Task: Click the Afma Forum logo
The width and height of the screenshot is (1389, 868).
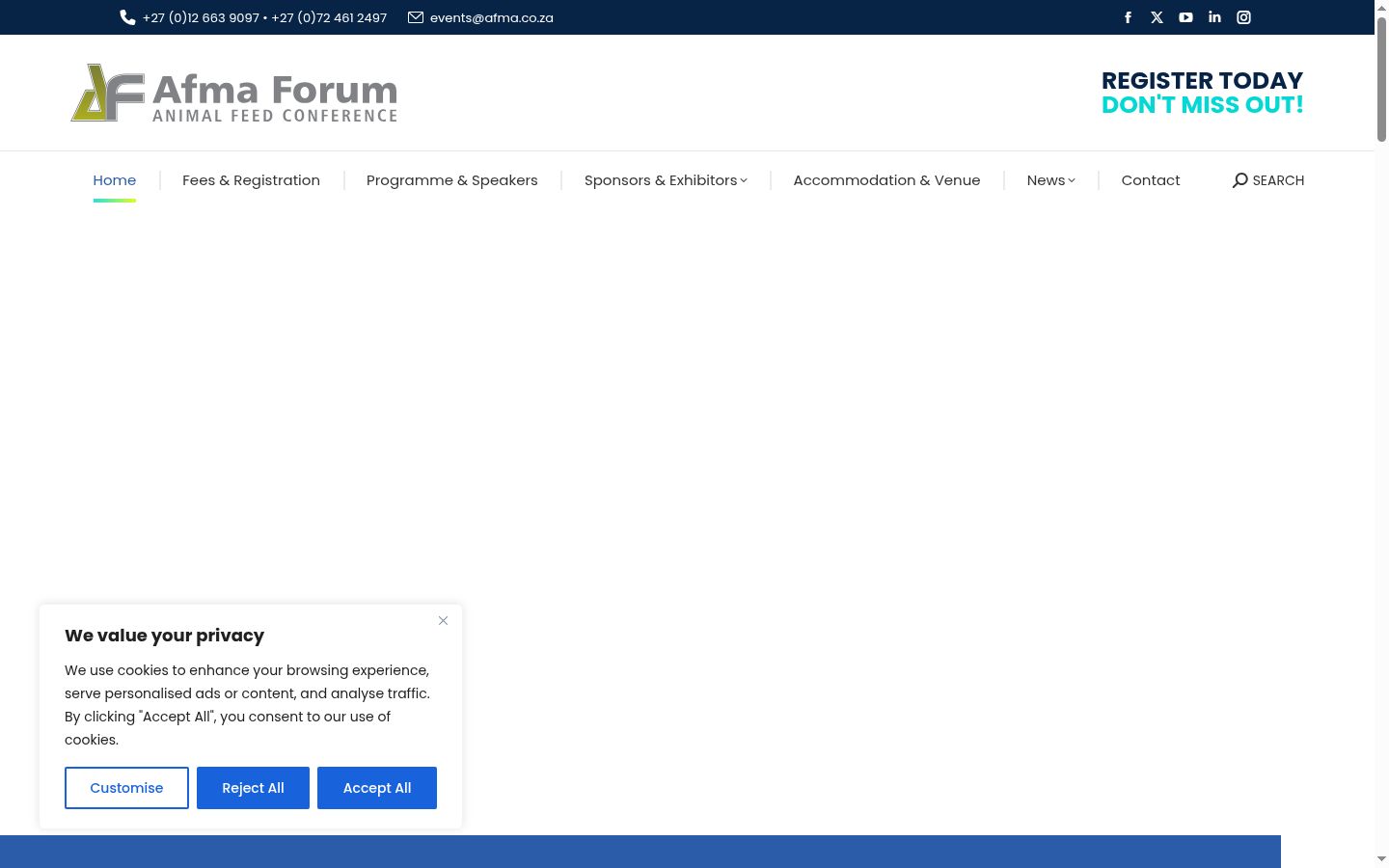Action: click(x=234, y=93)
